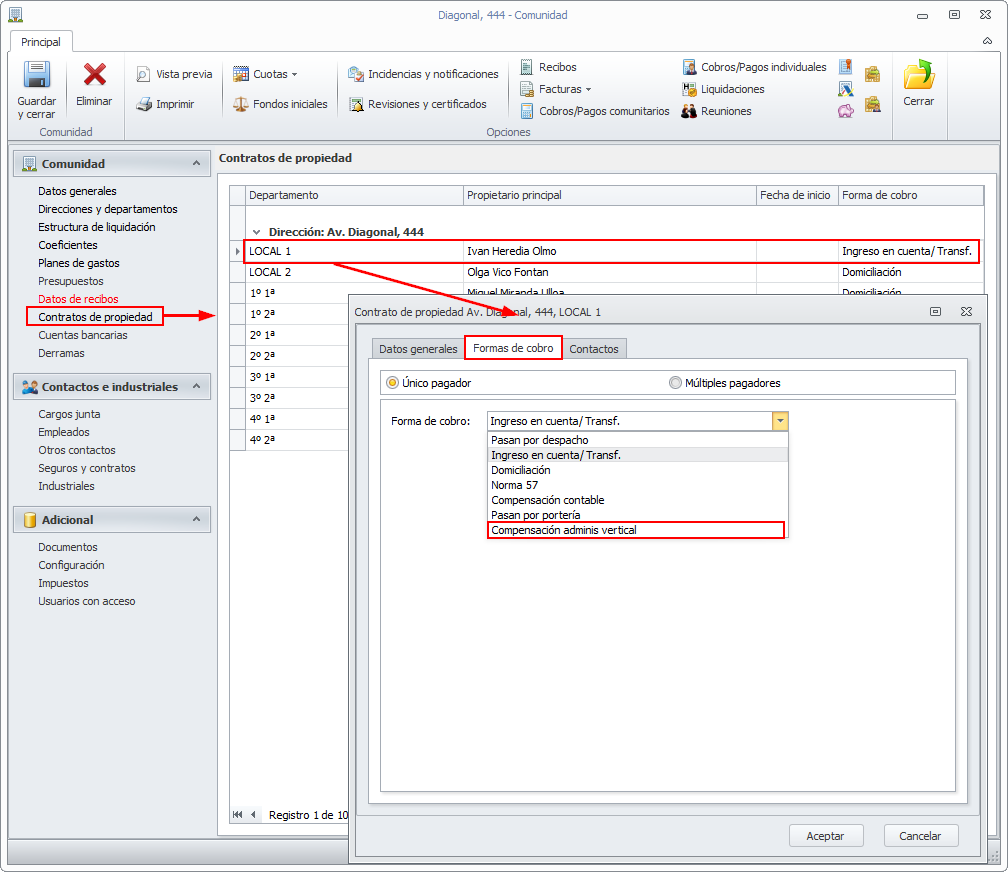The width and height of the screenshot is (1008, 872).
Task: Click the Forma de cobro dropdown arrow
Action: click(x=780, y=421)
